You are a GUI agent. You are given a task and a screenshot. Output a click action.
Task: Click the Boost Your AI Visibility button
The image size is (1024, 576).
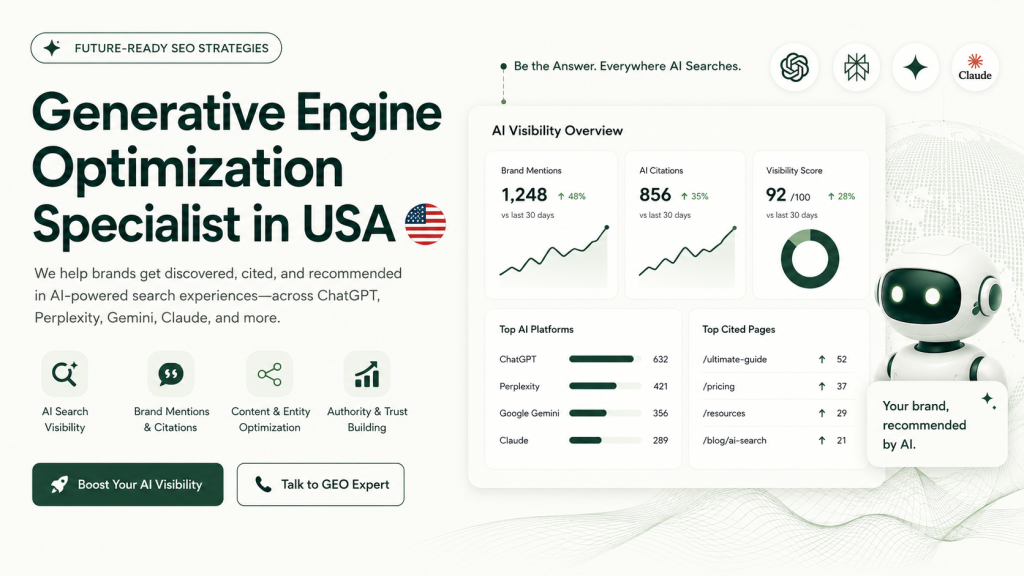pyautogui.click(x=127, y=485)
